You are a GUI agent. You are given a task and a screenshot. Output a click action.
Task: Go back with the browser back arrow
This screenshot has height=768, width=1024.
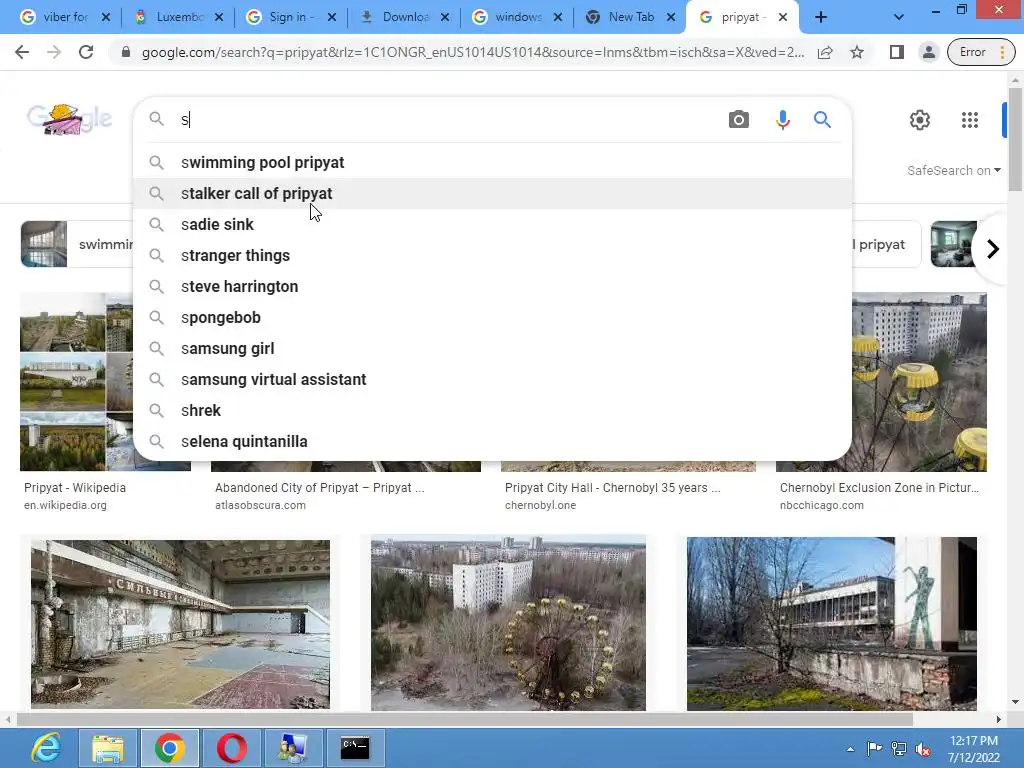pyautogui.click(x=22, y=52)
